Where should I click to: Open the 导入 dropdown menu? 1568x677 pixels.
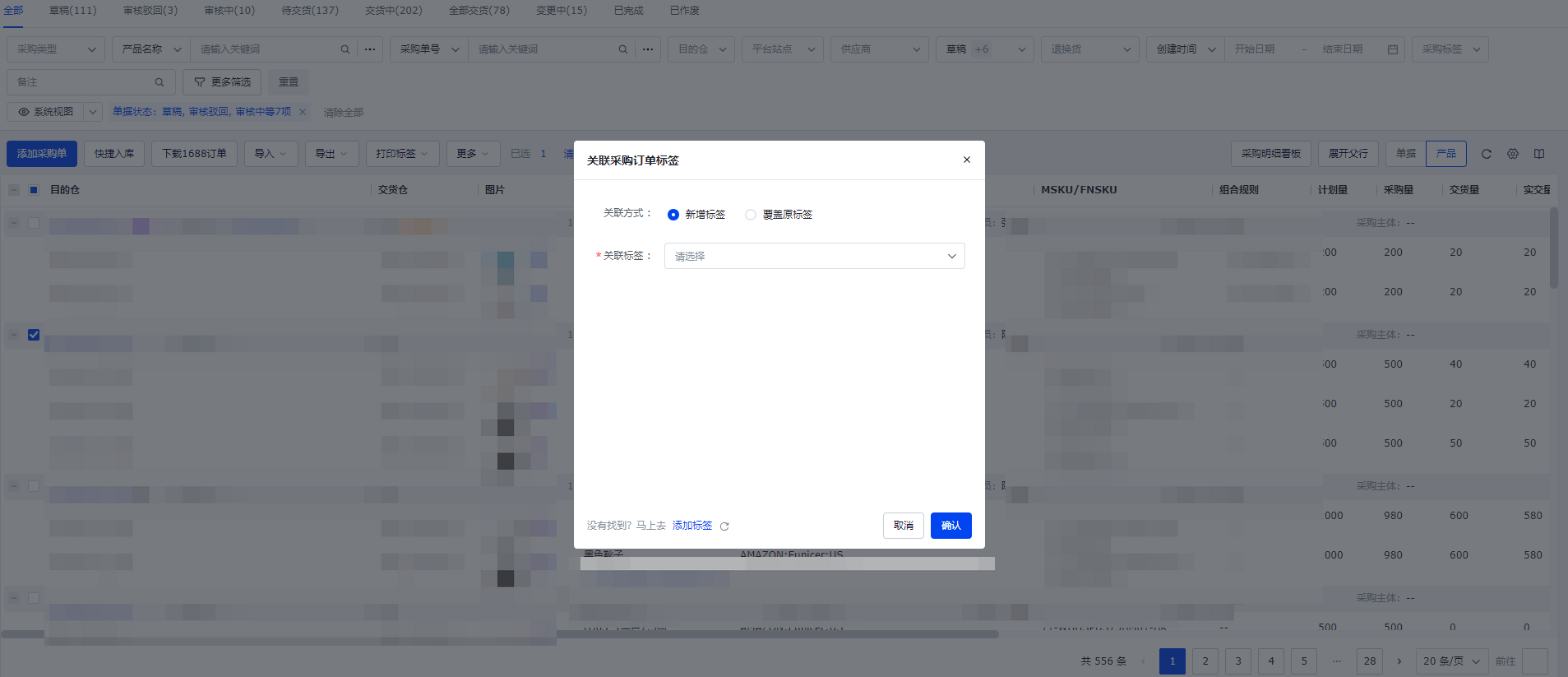coord(271,154)
